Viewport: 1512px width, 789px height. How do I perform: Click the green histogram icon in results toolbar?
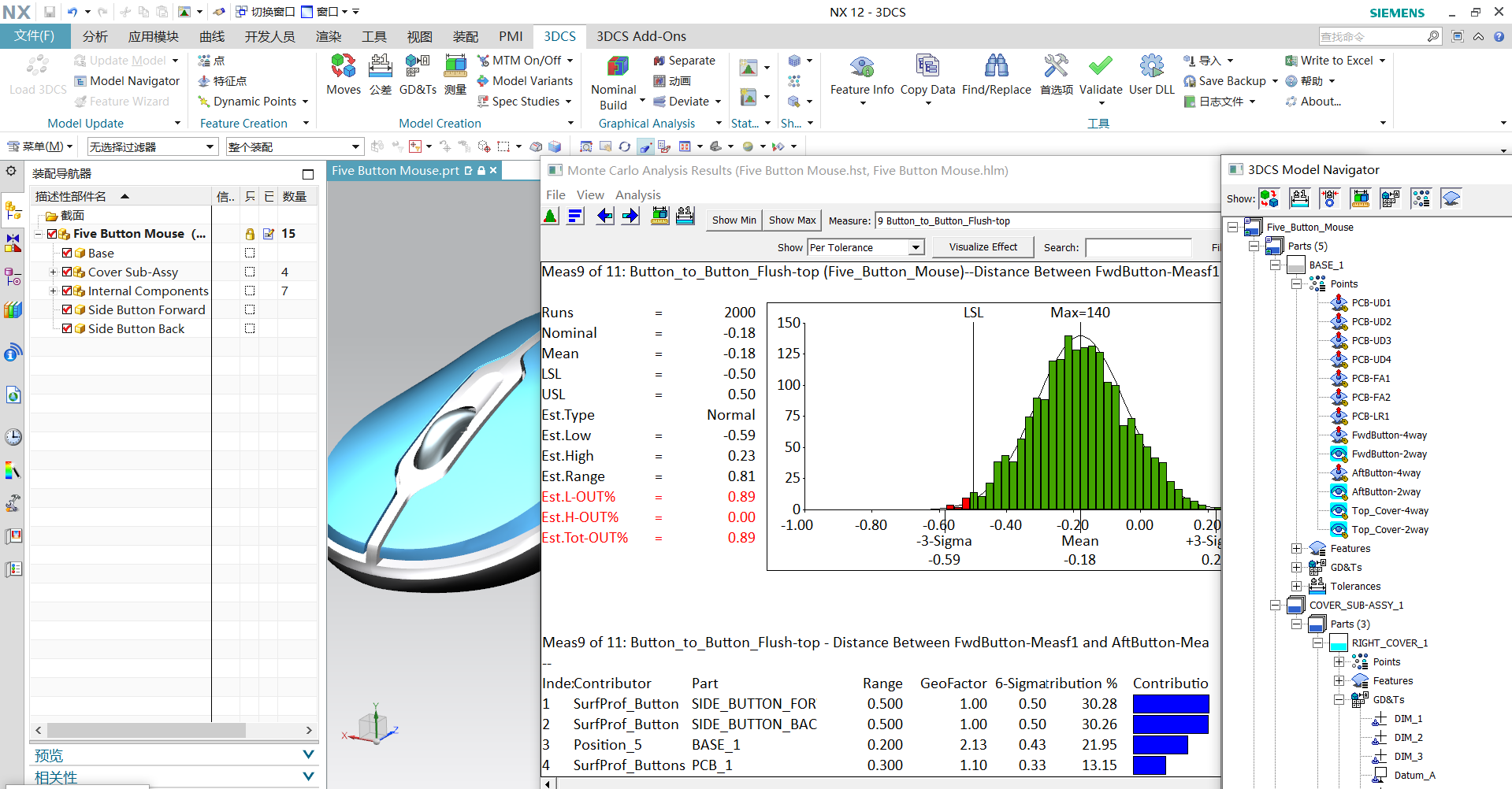pos(551,217)
